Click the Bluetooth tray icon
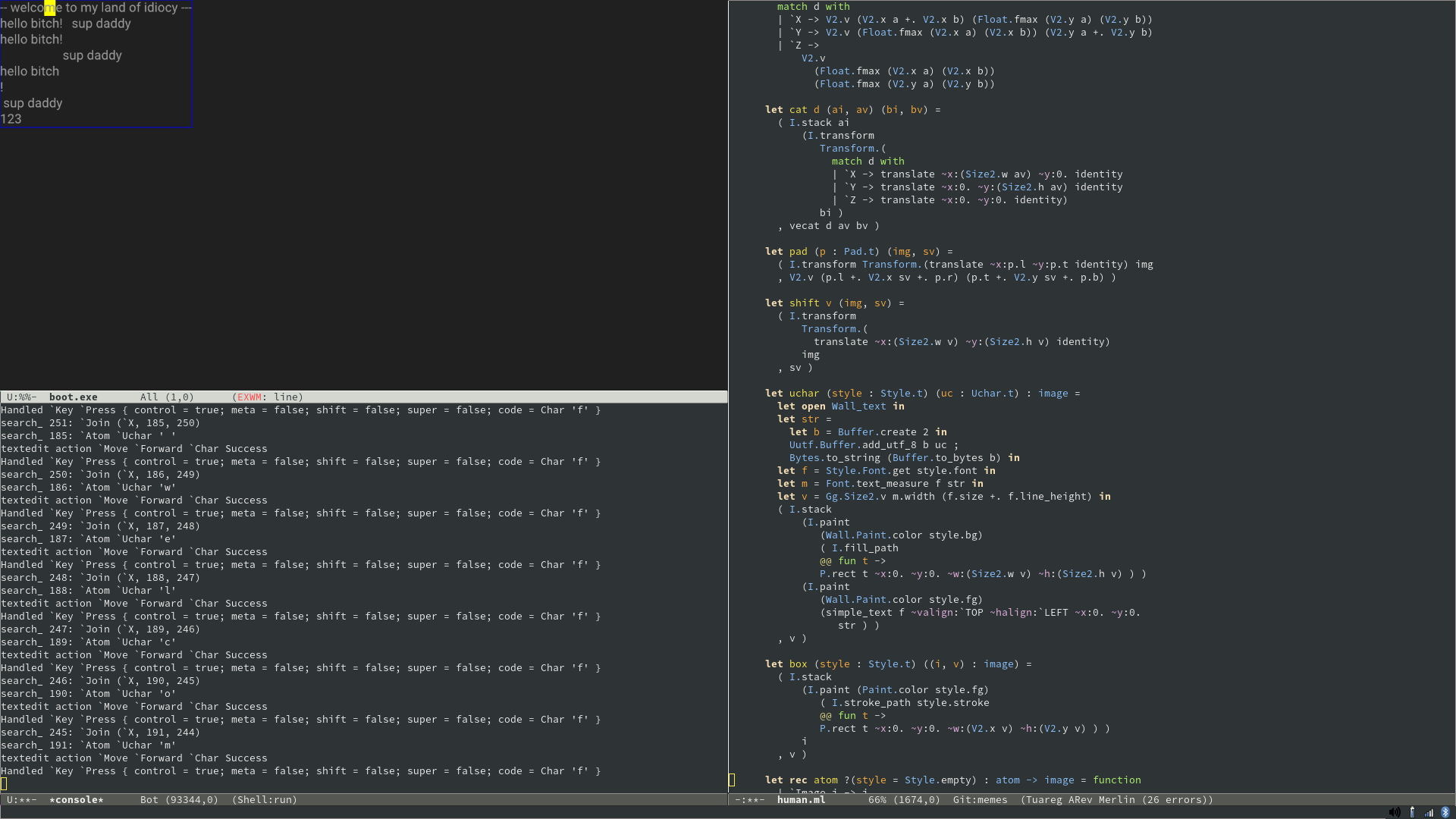The image size is (1456, 819). click(x=1445, y=812)
